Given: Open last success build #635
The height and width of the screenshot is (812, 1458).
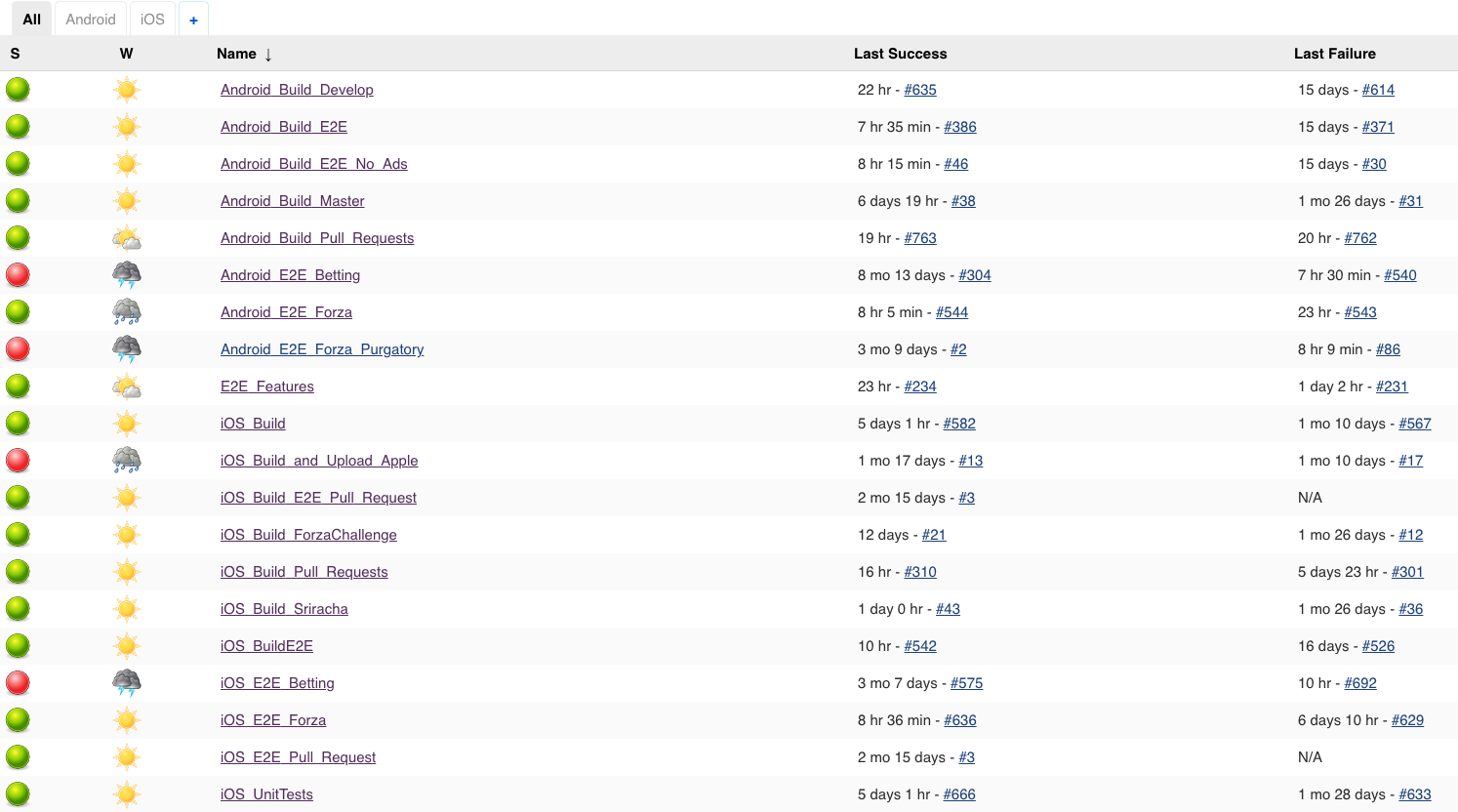Looking at the screenshot, I should (x=920, y=90).
